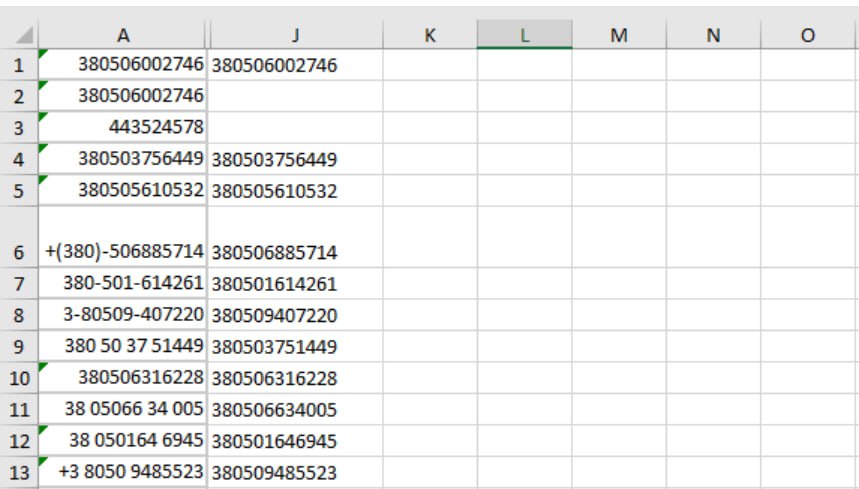Screen dimensions: 859x489
Task: Select row 13 header
Action: tap(19, 473)
